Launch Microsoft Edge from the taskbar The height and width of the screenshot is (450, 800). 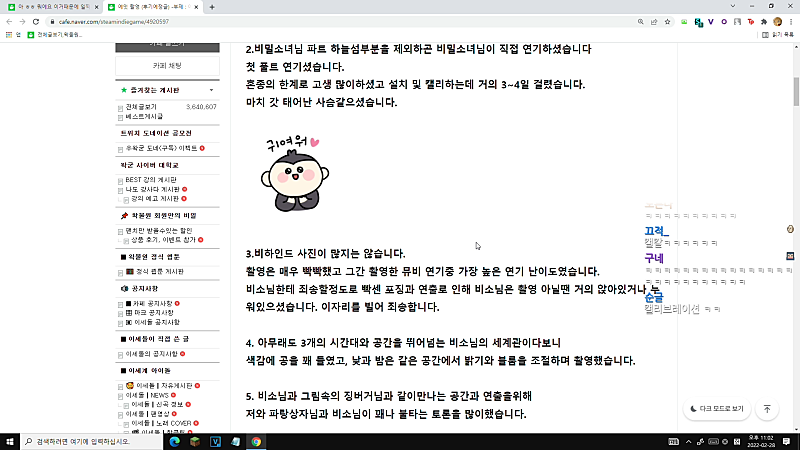click(174, 442)
